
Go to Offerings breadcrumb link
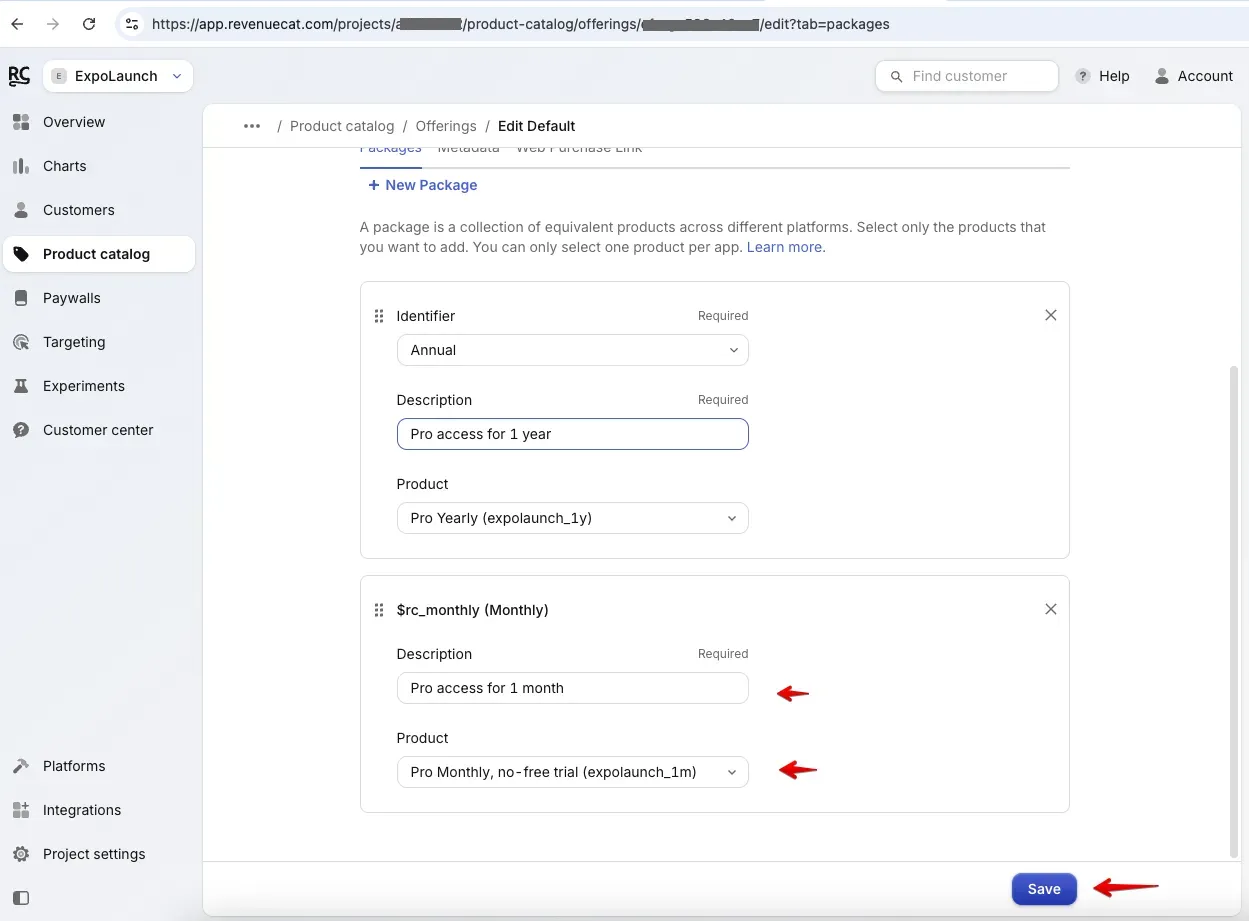(446, 126)
